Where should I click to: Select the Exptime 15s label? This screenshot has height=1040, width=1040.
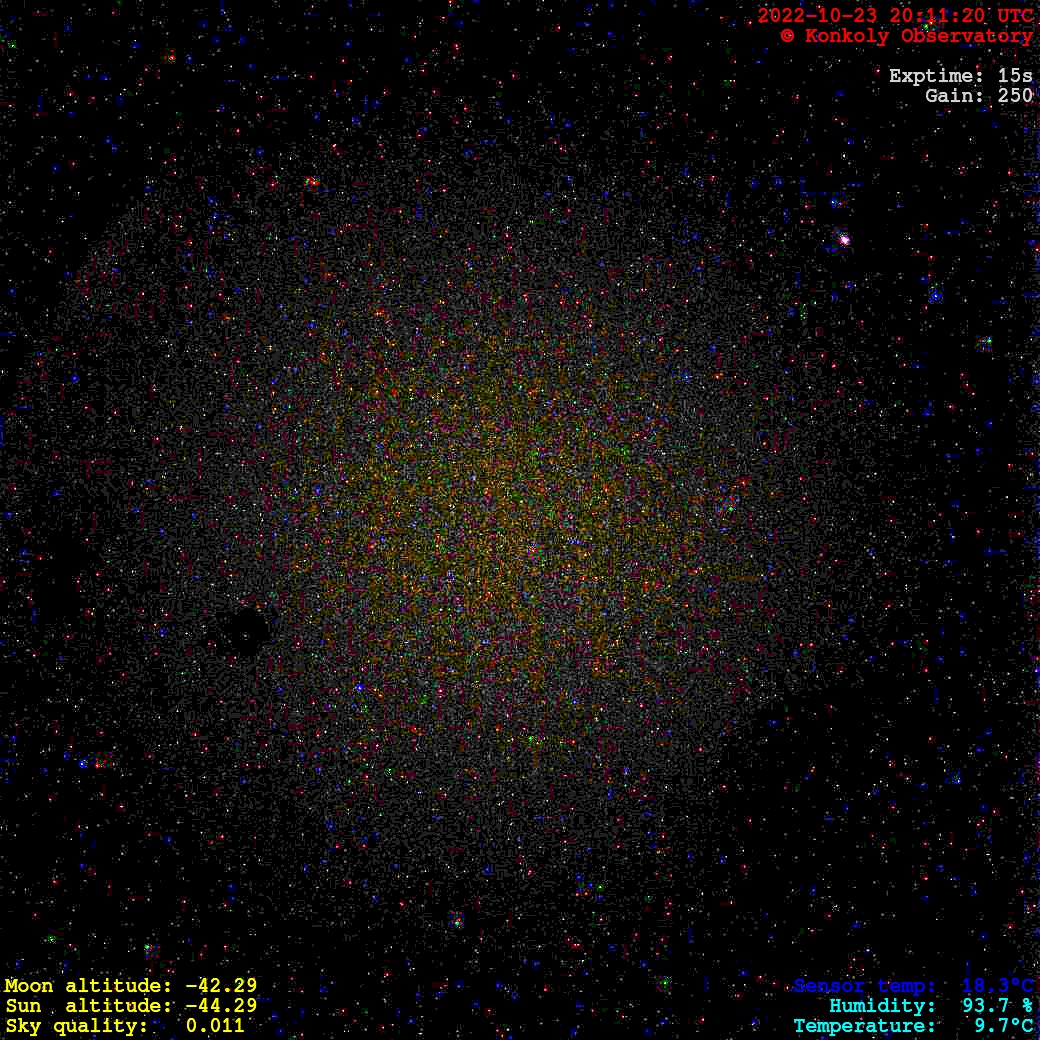coord(960,76)
